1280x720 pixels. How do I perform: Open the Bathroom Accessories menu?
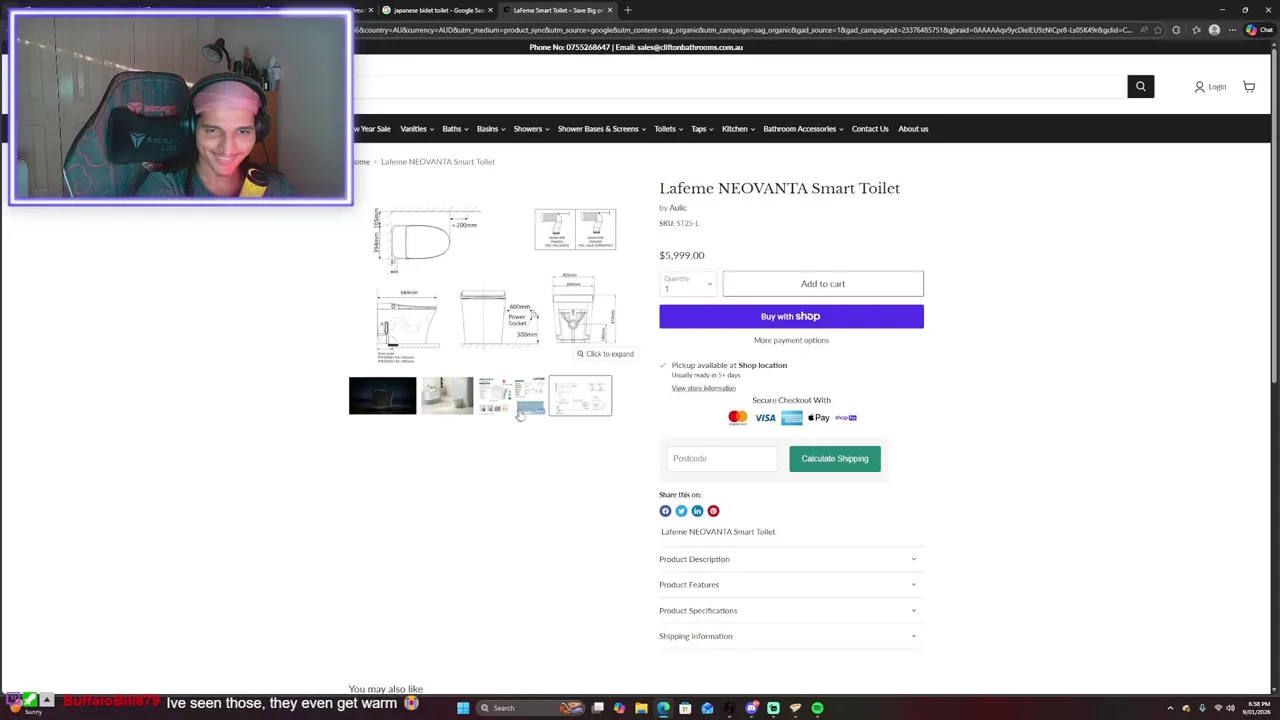(803, 129)
